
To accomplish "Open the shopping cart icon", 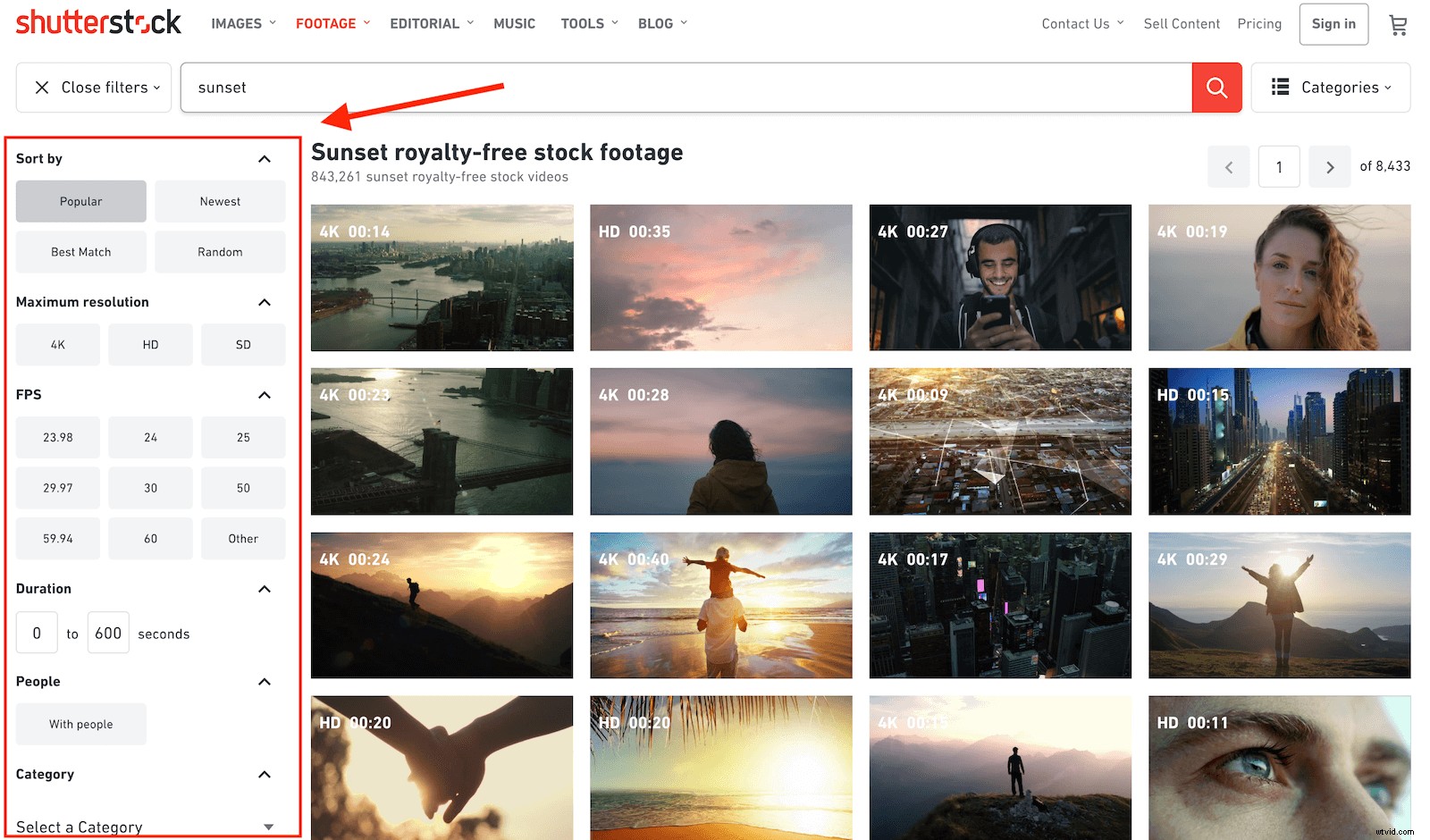I will (1398, 24).
